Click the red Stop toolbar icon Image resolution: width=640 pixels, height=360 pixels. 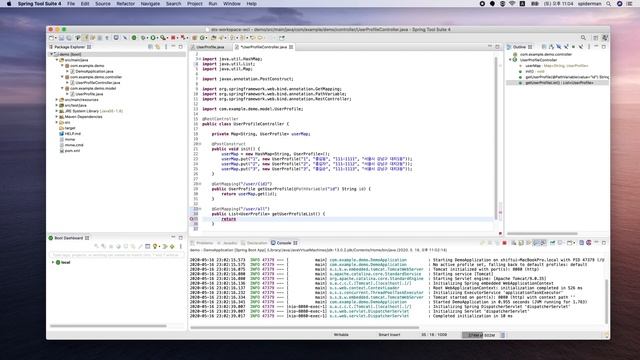pos(173,38)
